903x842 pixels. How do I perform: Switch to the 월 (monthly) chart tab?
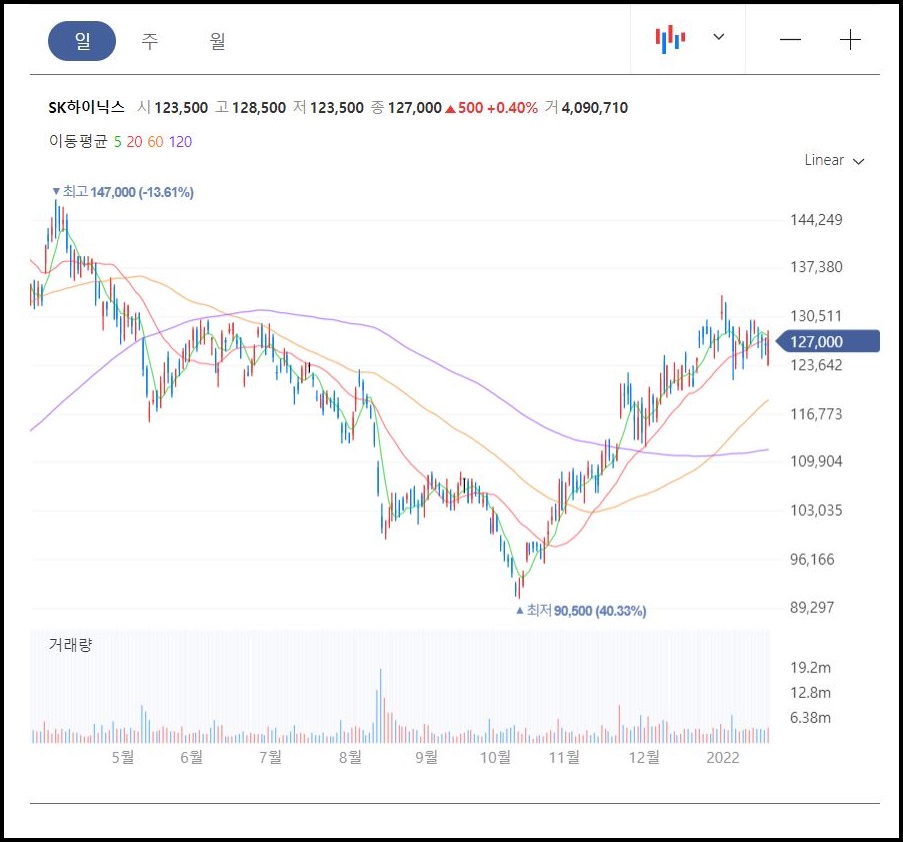click(x=217, y=41)
